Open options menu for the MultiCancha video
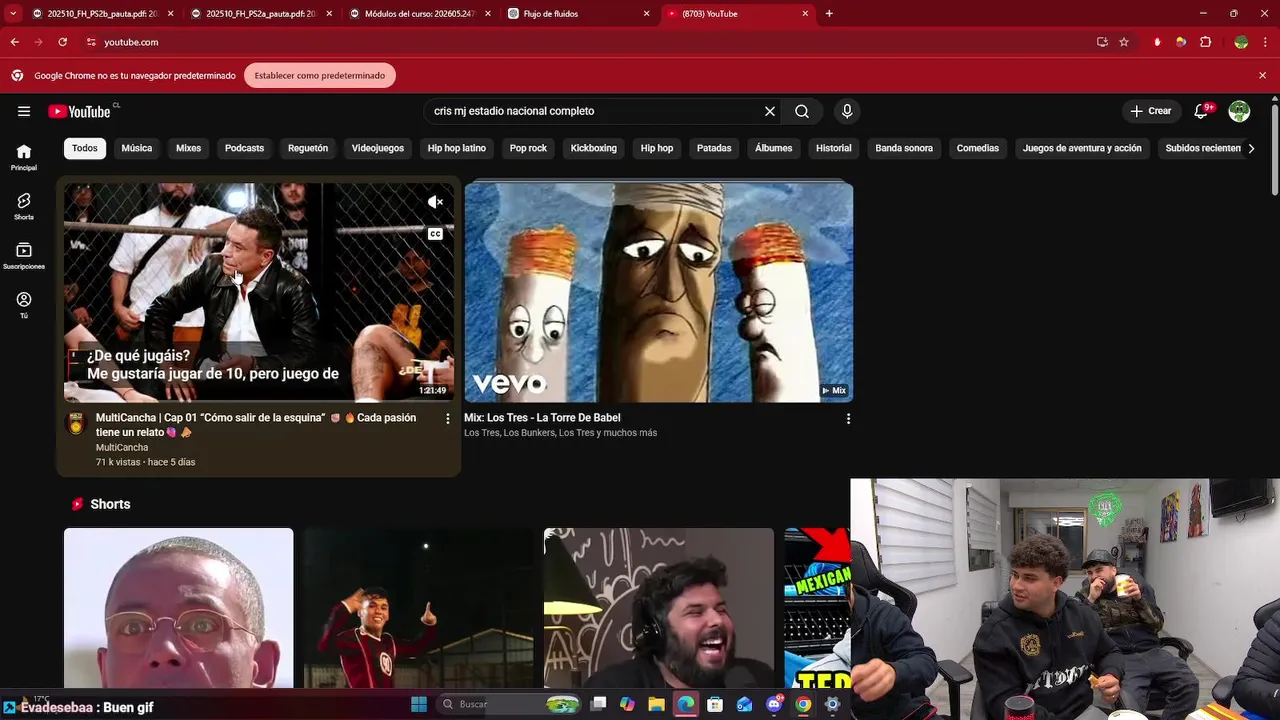The image size is (1280, 720). point(448,419)
